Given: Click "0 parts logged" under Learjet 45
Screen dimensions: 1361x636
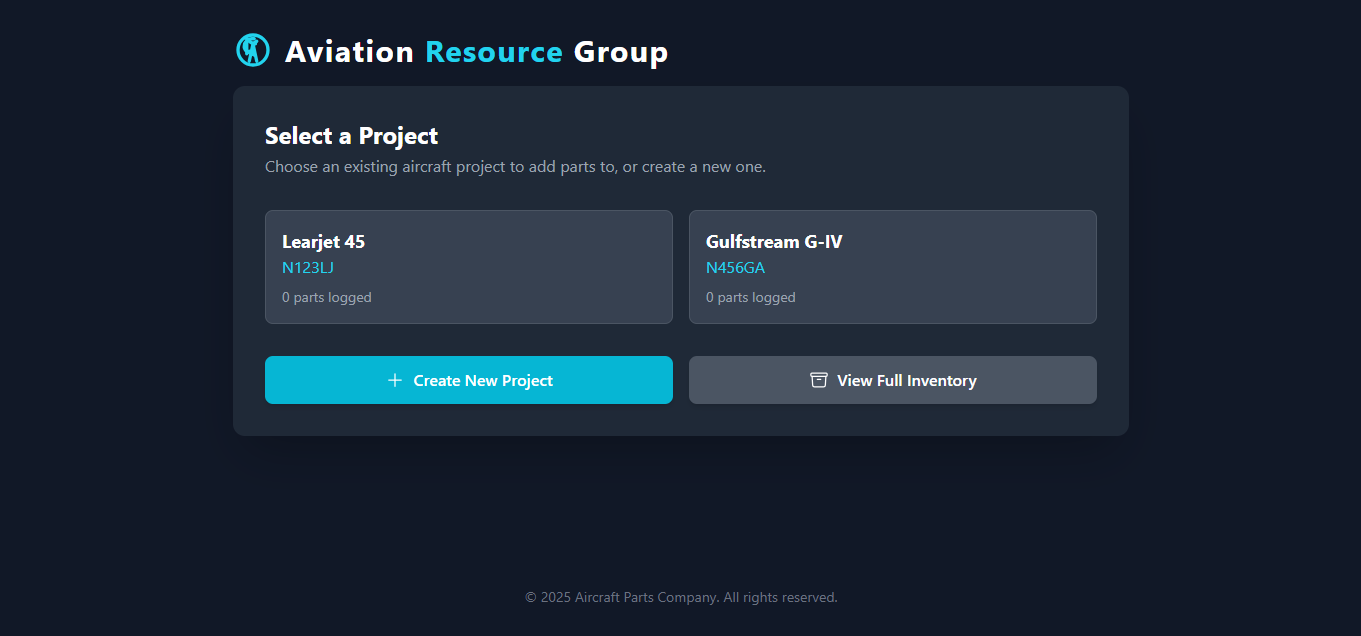Looking at the screenshot, I should pyautogui.click(x=326, y=298).
